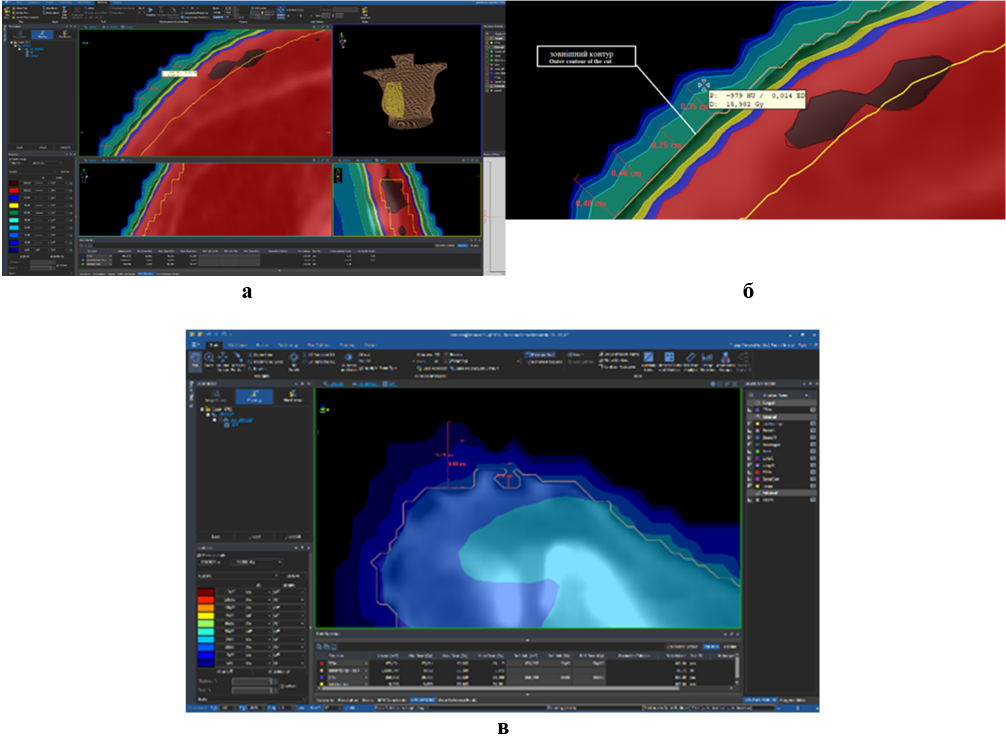1006x742 pixels.
Task: Click the third workspace button right of Planning in panel a
Action: point(63,34)
